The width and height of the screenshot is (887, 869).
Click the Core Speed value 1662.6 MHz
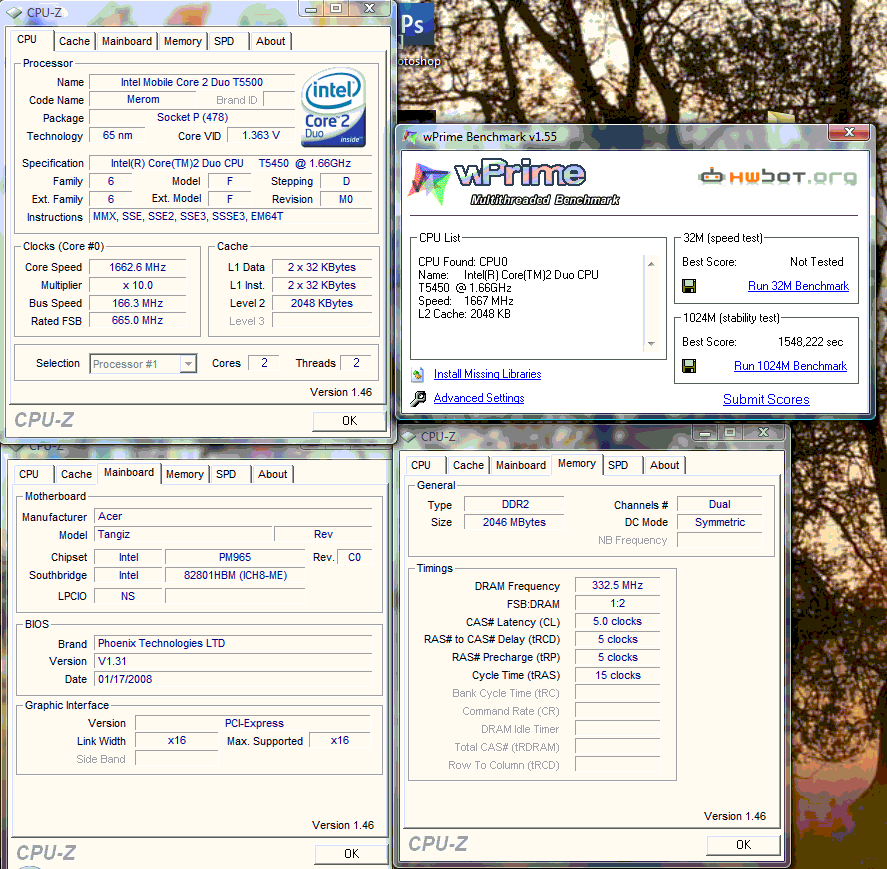click(x=137, y=267)
